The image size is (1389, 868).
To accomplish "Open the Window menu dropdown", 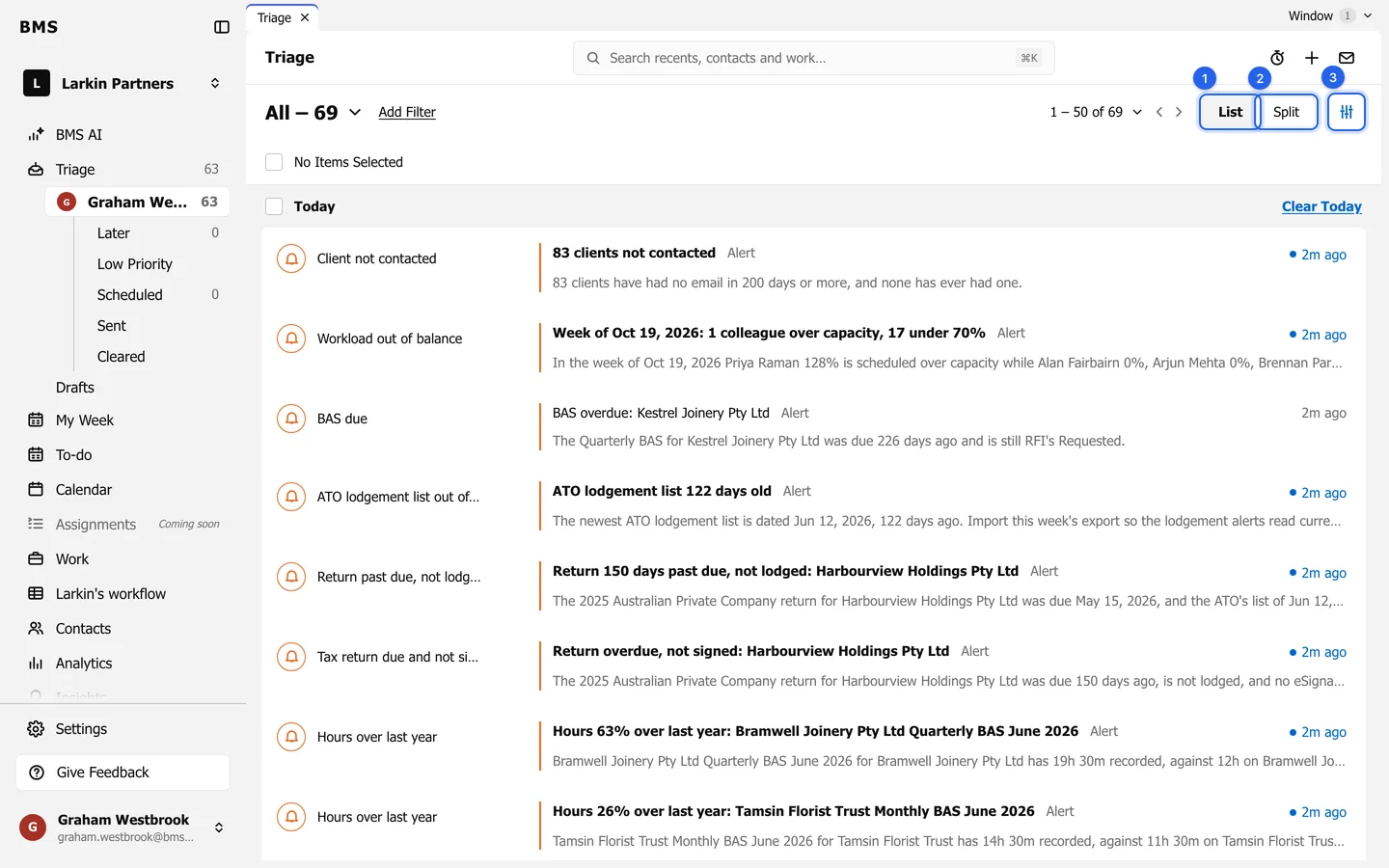I will coord(1330,15).
